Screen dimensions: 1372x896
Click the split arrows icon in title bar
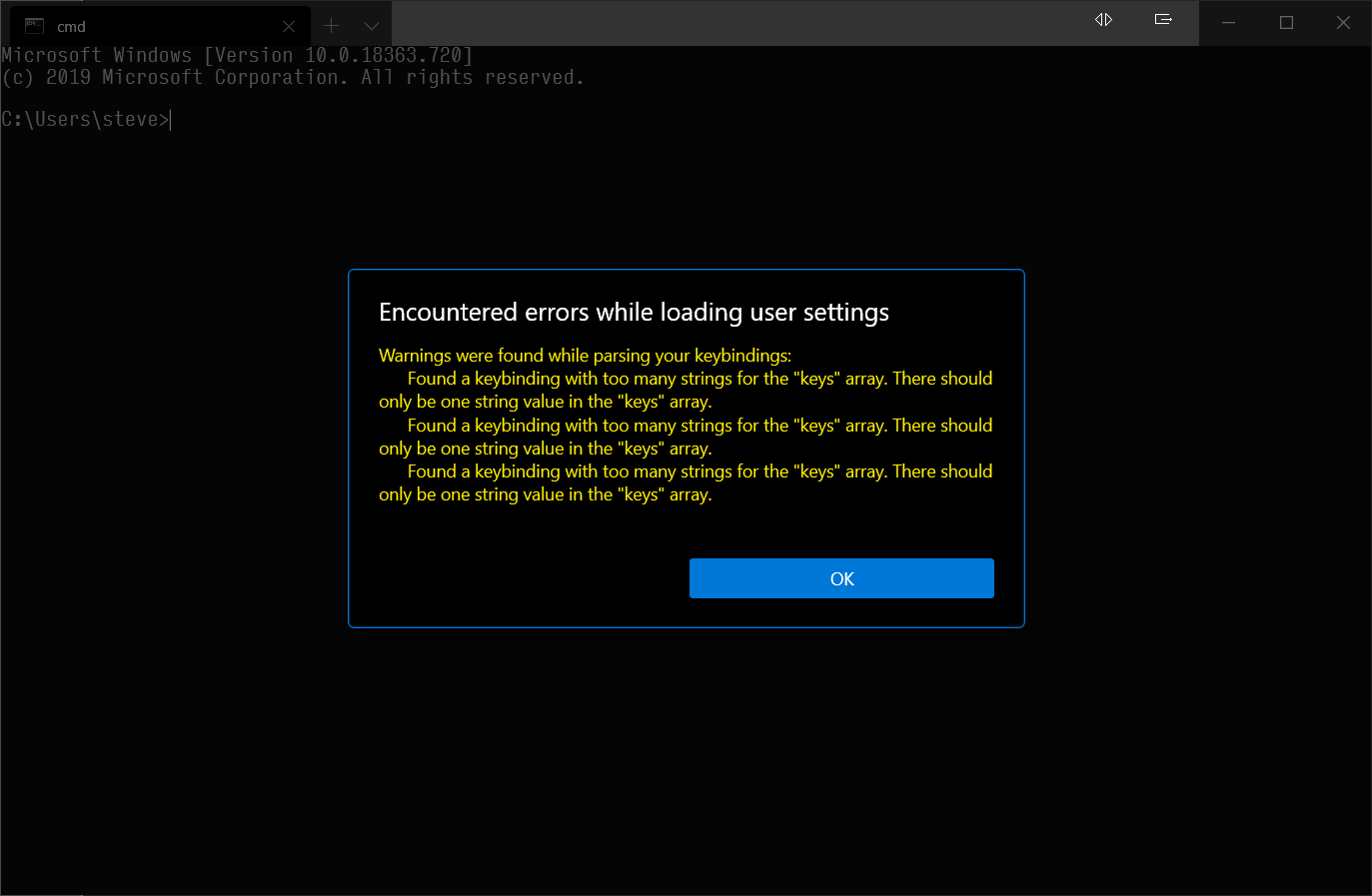click(1103, 20)
